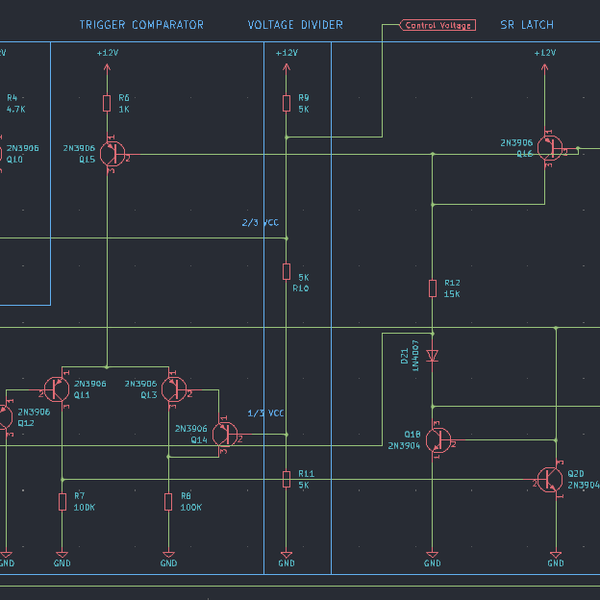Click the 2N3906 value text of Q15
The image size is (600, 600).
pyautogui.click(x=79, y=148)
